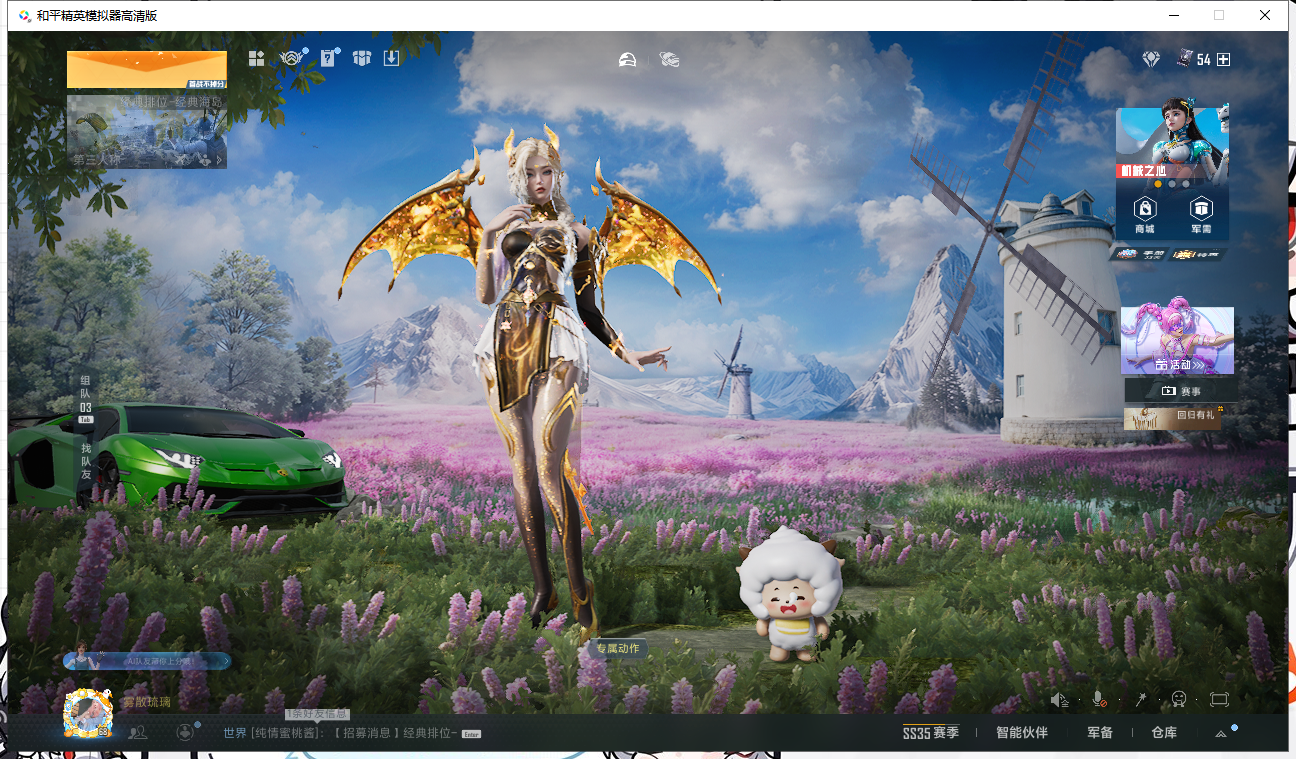Expand the 经典排位 mode selection panel
The height and width of the screenshot is (759, 1296).
tap(147, 131)
